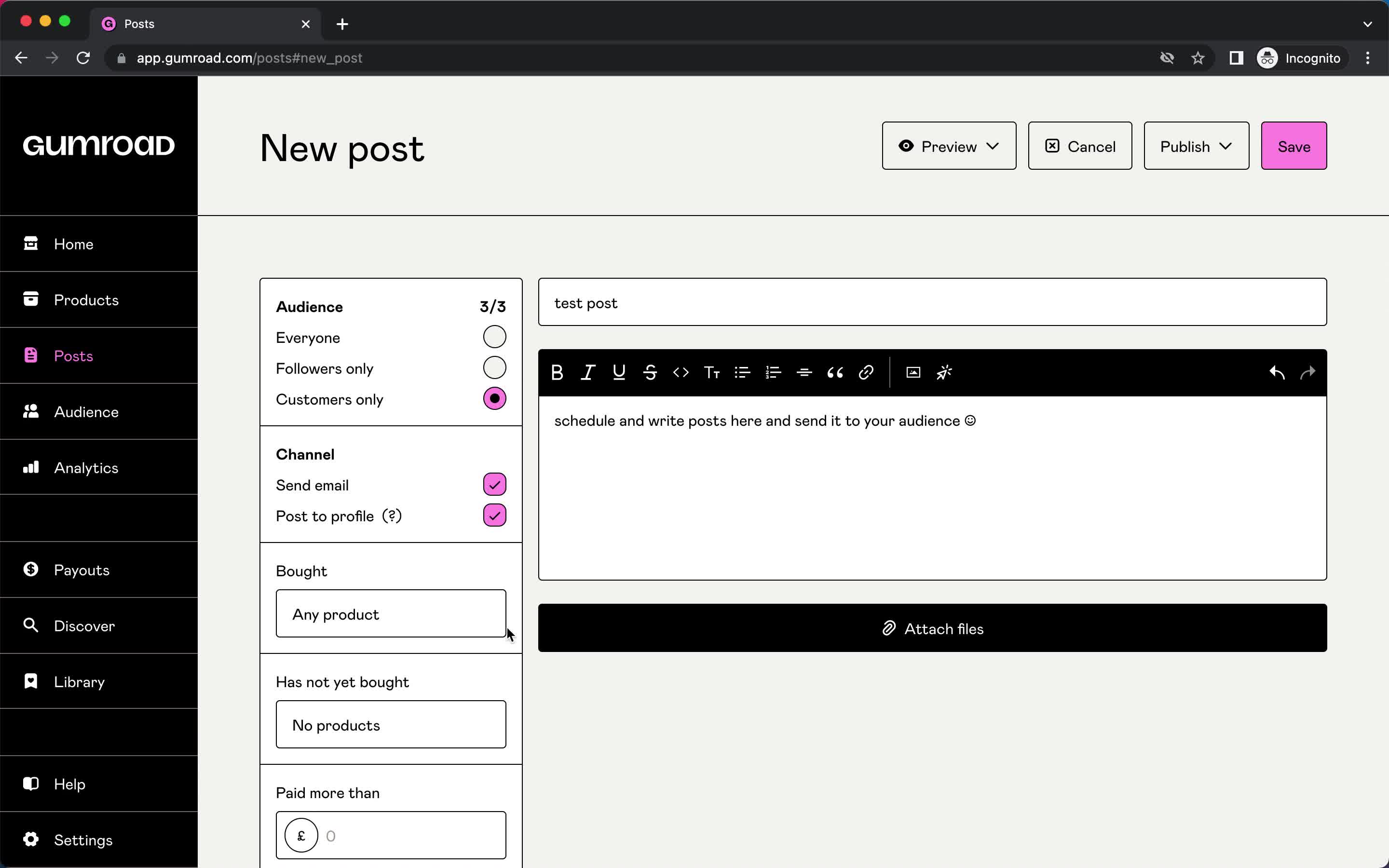Open Settings in the sidebar

[99, 840]
